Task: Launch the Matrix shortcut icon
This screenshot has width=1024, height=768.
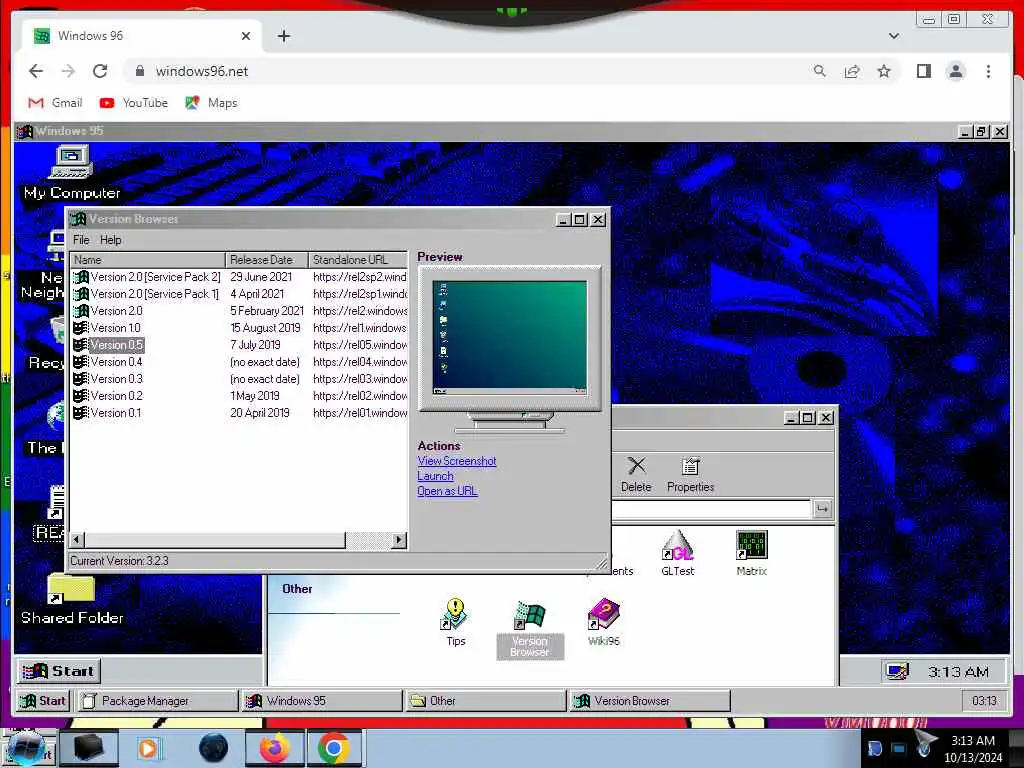Action: (x=751, y=553)
